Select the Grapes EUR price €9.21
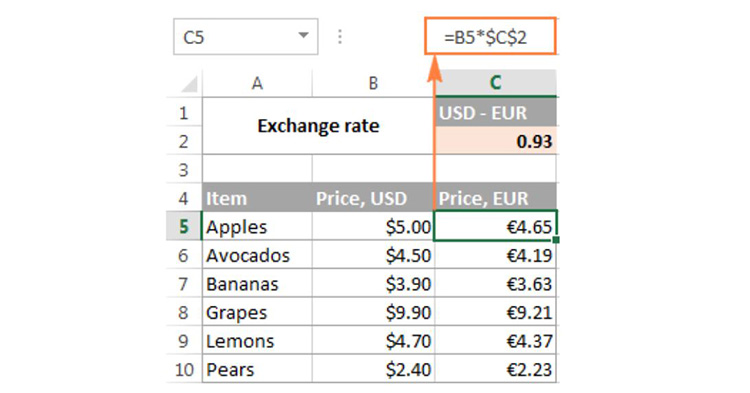The width and height of the screenshot is (750, 393). coord(496,312)
